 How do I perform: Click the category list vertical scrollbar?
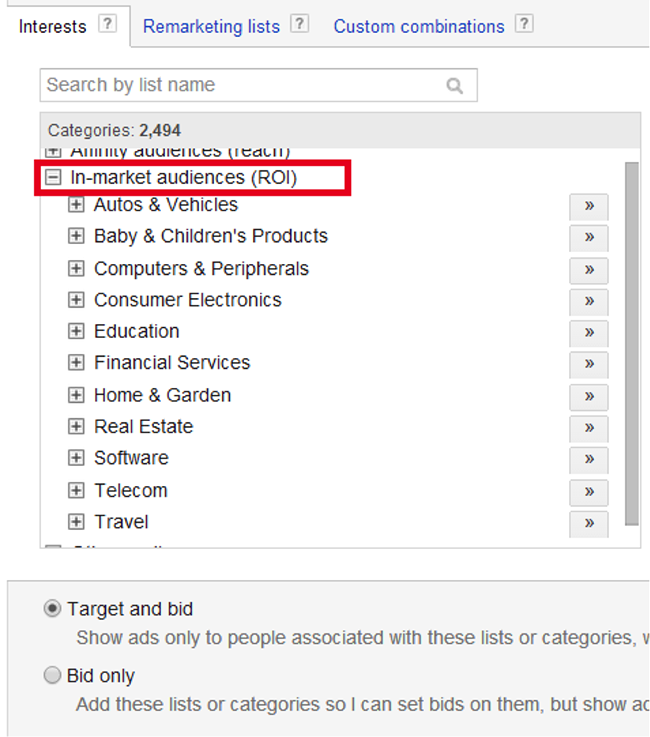[x=632, y=340]
